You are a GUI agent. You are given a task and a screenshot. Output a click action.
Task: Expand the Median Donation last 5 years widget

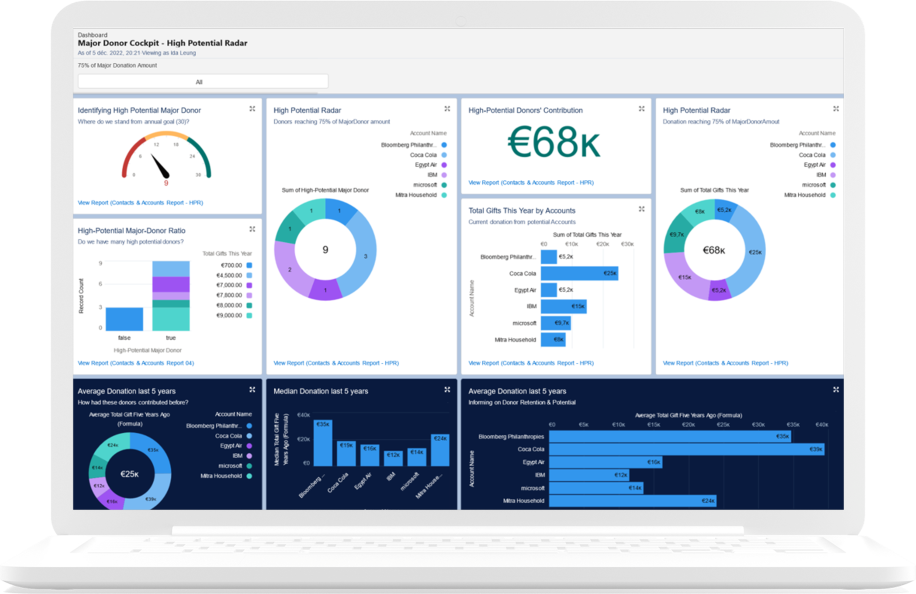[x=447, y=389]
